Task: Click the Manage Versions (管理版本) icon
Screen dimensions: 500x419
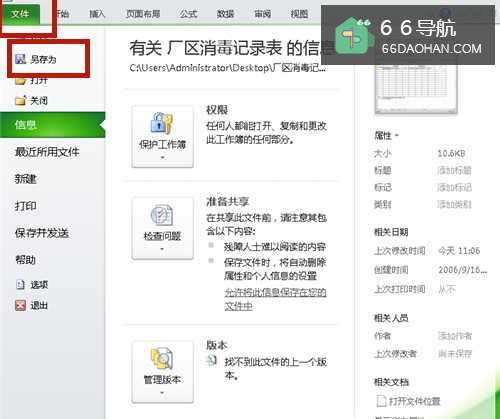Action: [162, 358]
